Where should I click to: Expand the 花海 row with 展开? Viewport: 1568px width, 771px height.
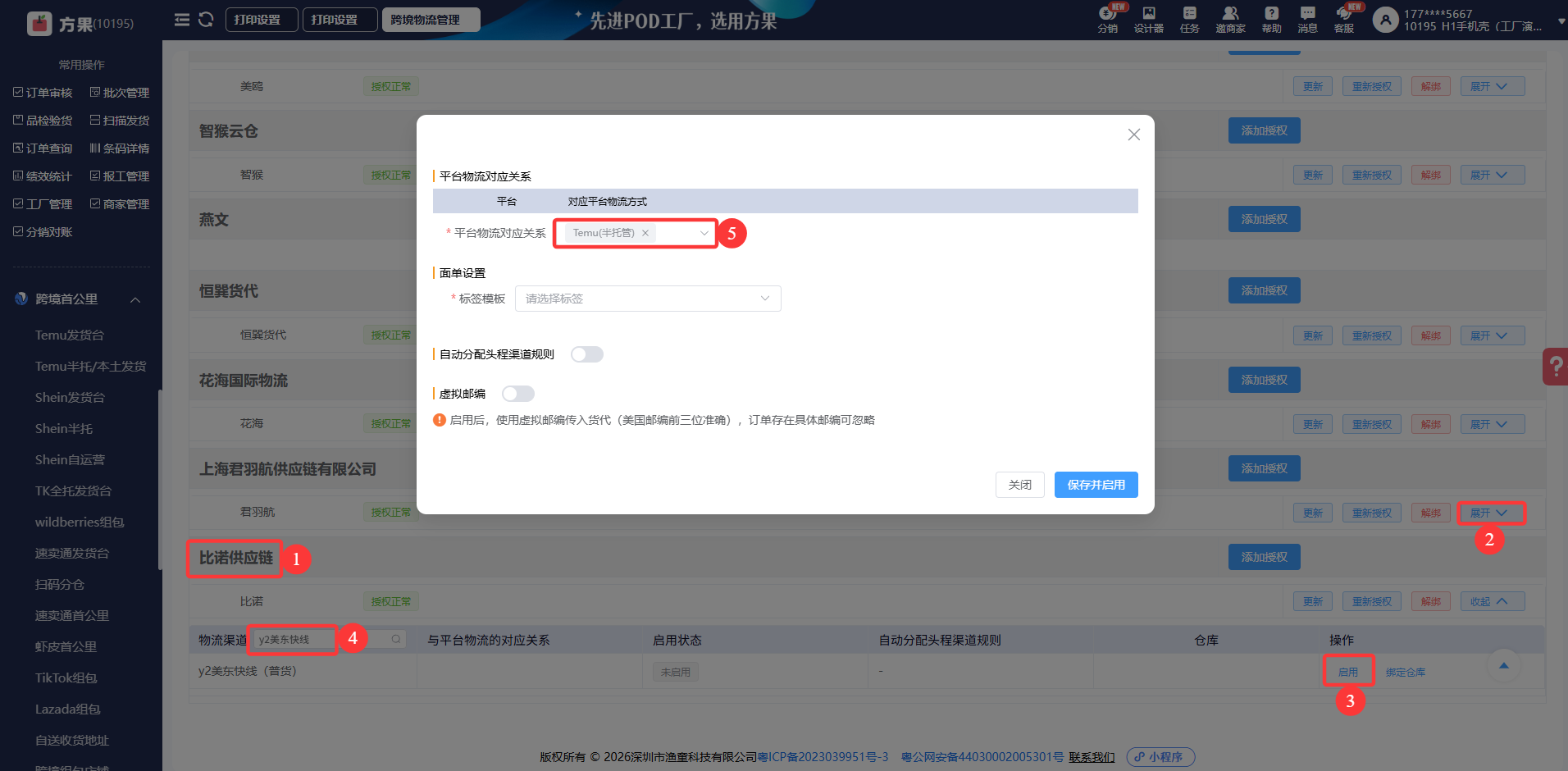point(1492,424)
